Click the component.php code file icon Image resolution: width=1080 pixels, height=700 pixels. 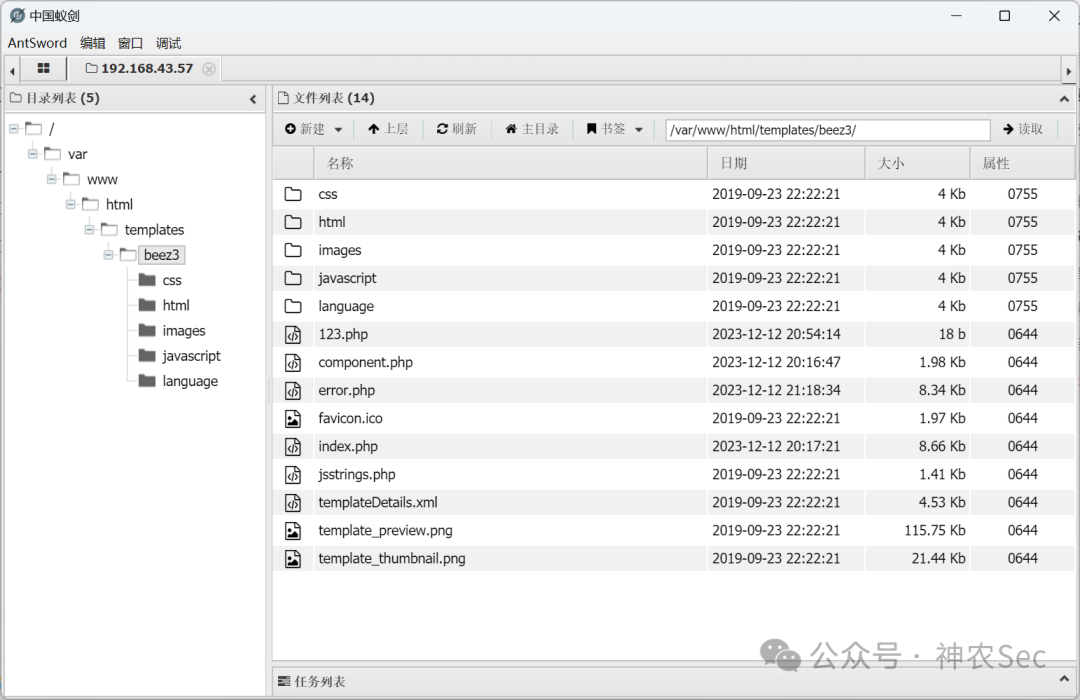coord(293,362)
